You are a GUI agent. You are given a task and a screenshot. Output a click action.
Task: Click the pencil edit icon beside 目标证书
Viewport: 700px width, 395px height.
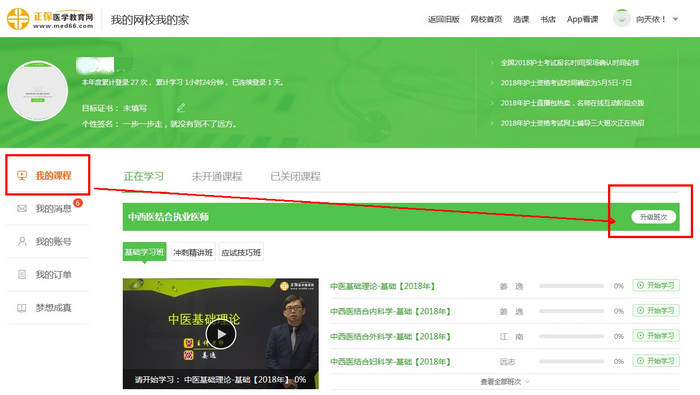pos(181,108)
